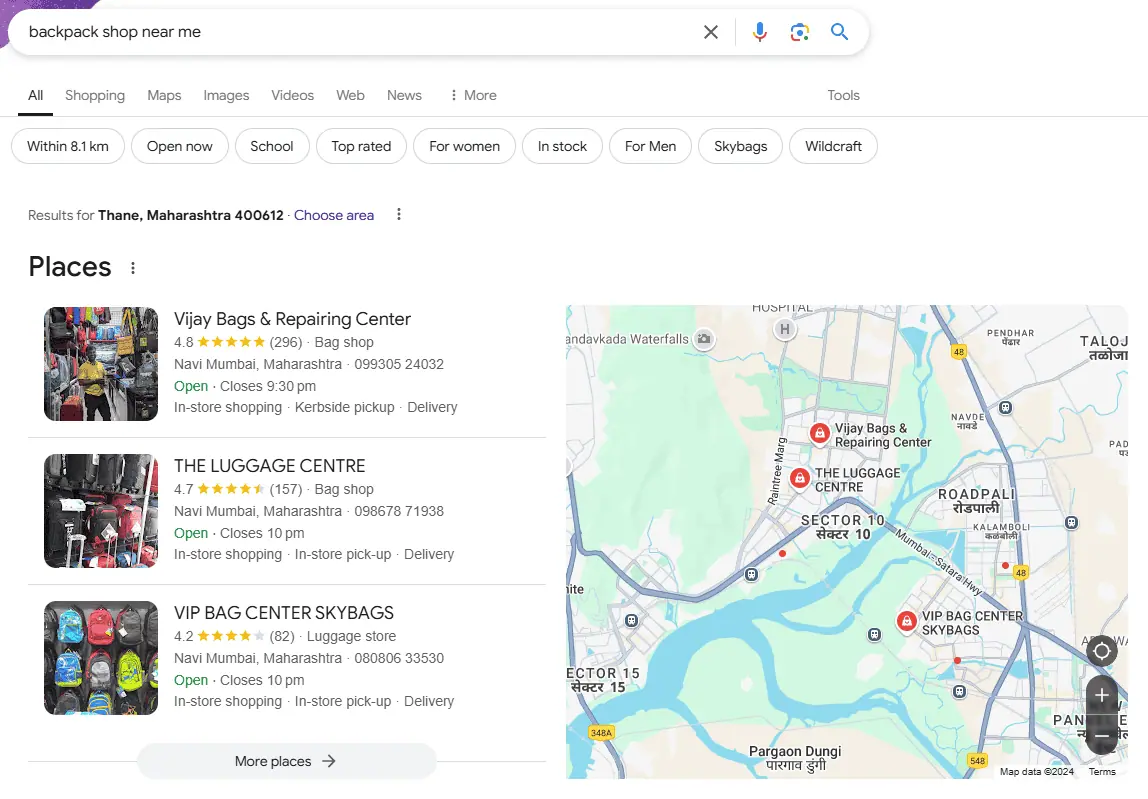Viewport: 1148px width, 799px height.
Task: Expand the More search categories menu
Action: coord(473,95)
